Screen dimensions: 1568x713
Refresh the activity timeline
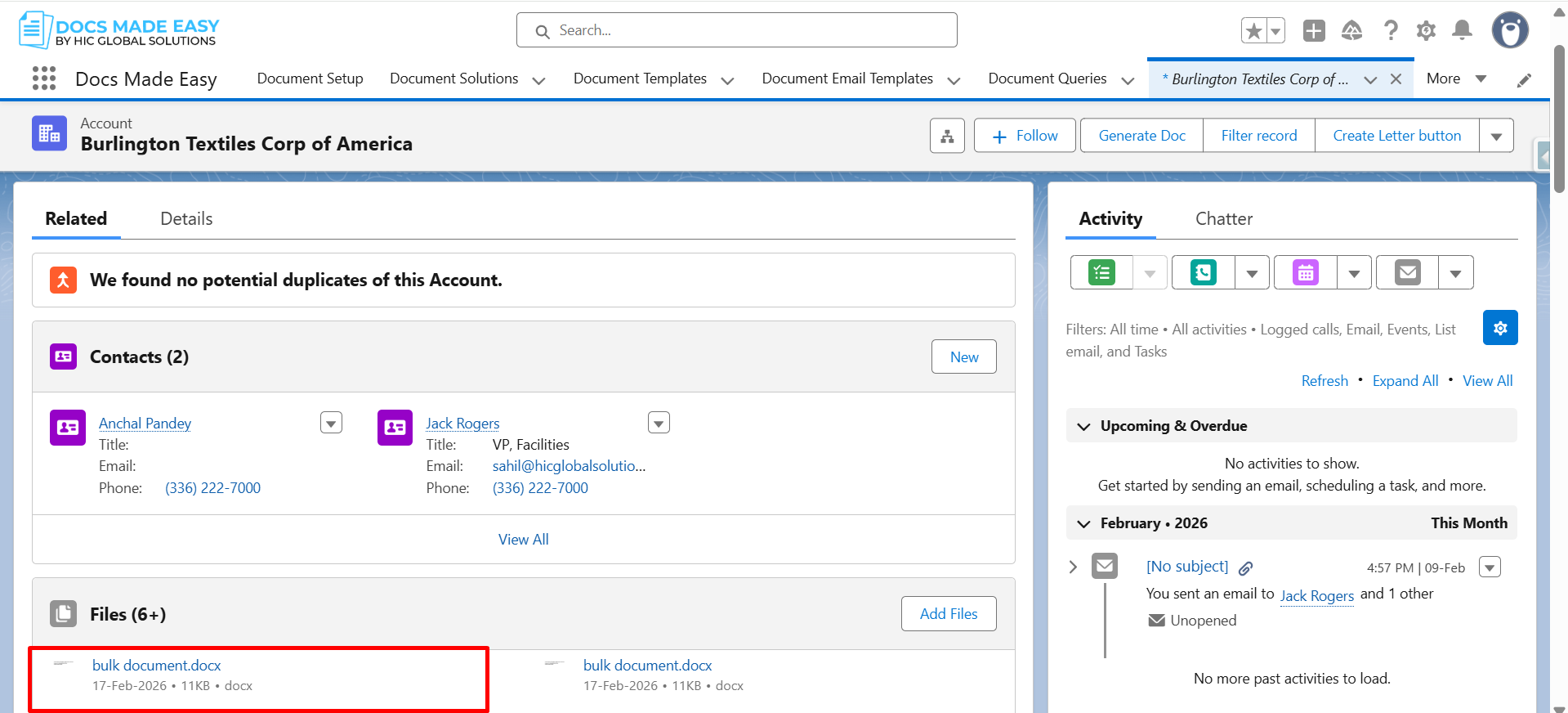click(1325, 381)
